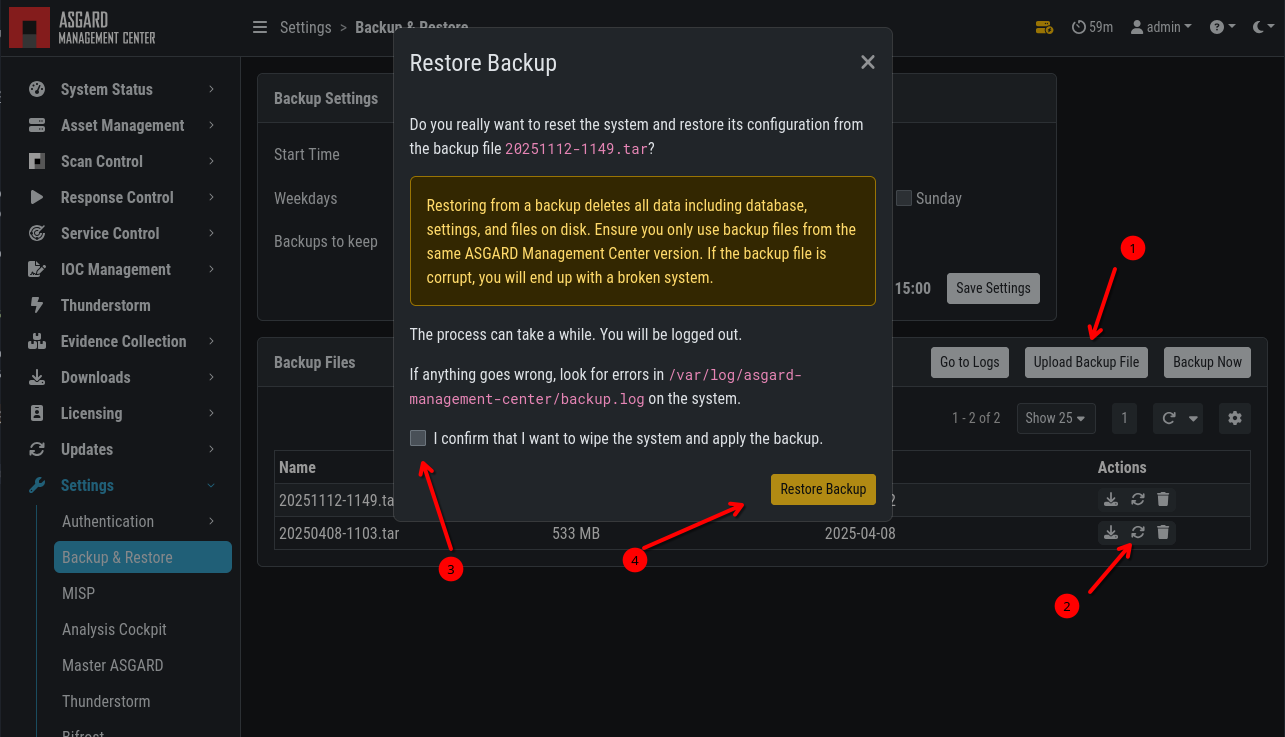Click the Save Settings button
Image resolution: width=1285 pixels, height=737 pixels.
point(993,288)
